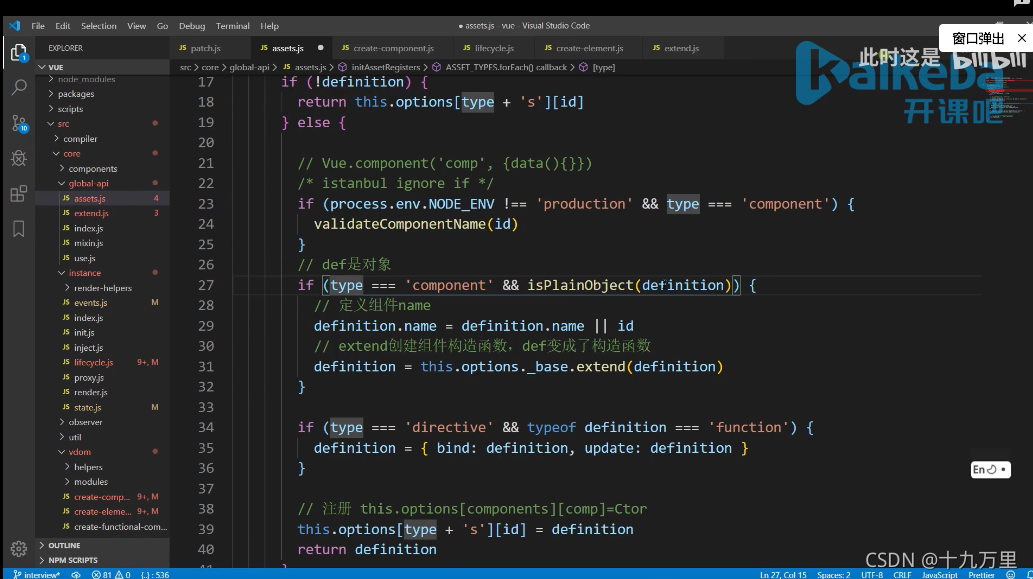
Task: Open the Search view icon
Action: coord(19,87)
